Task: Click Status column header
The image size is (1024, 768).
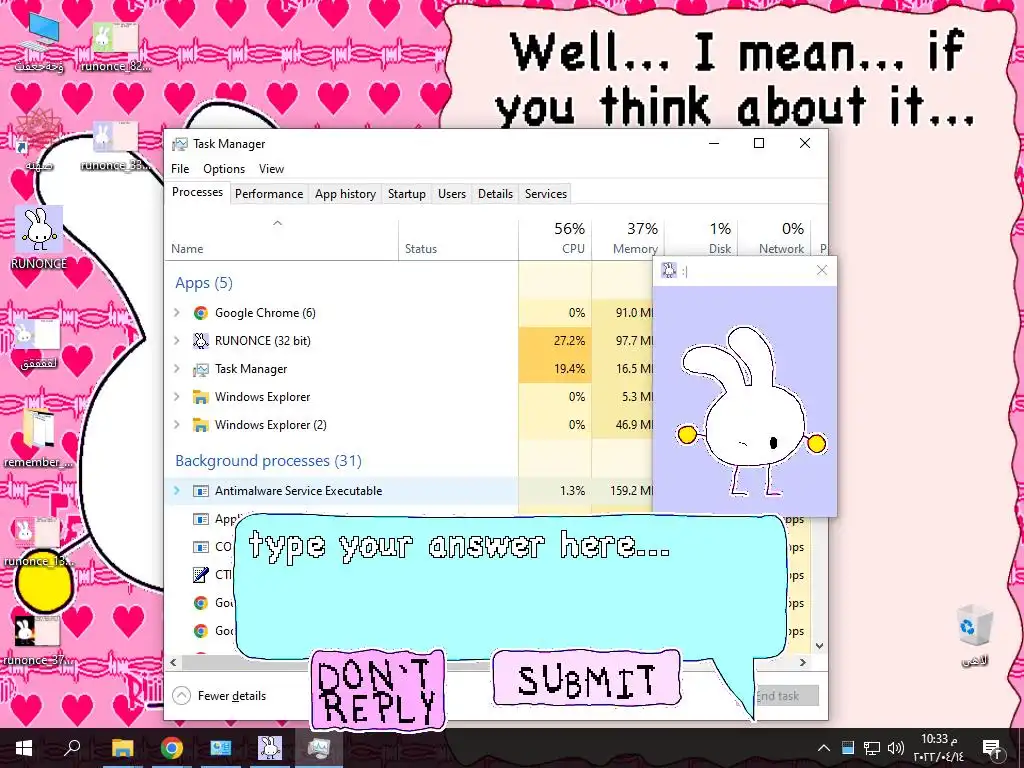Action: pos(458,238)
